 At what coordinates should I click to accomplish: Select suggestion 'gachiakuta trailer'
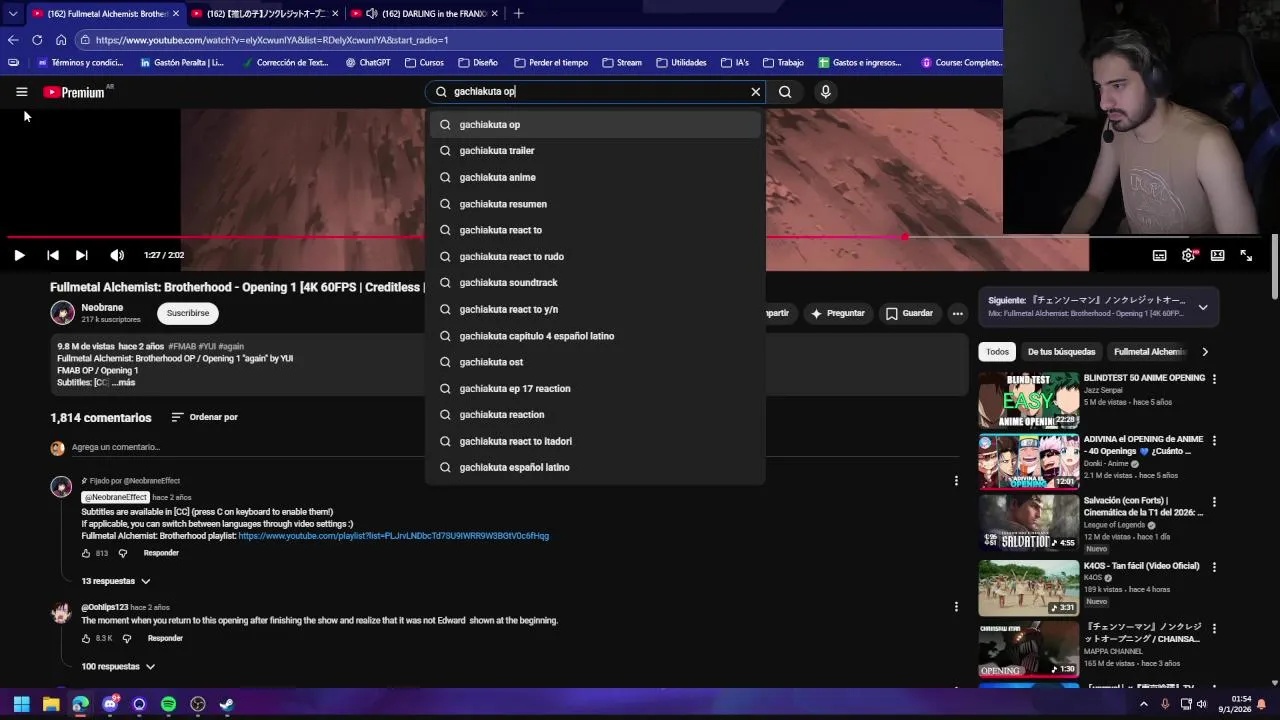pos(595,151)
